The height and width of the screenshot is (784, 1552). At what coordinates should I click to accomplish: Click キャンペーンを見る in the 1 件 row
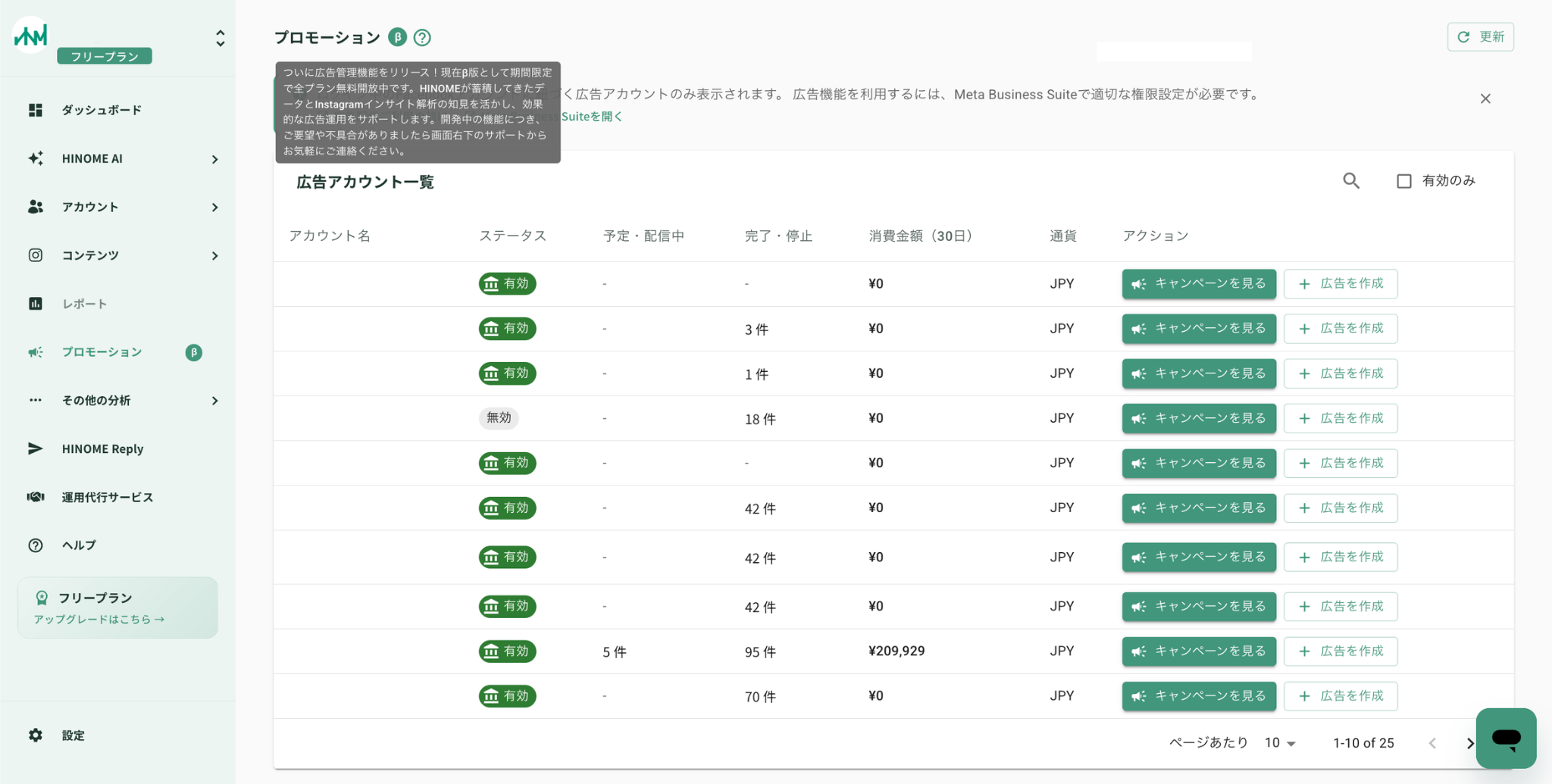[x=1199, y=373]
